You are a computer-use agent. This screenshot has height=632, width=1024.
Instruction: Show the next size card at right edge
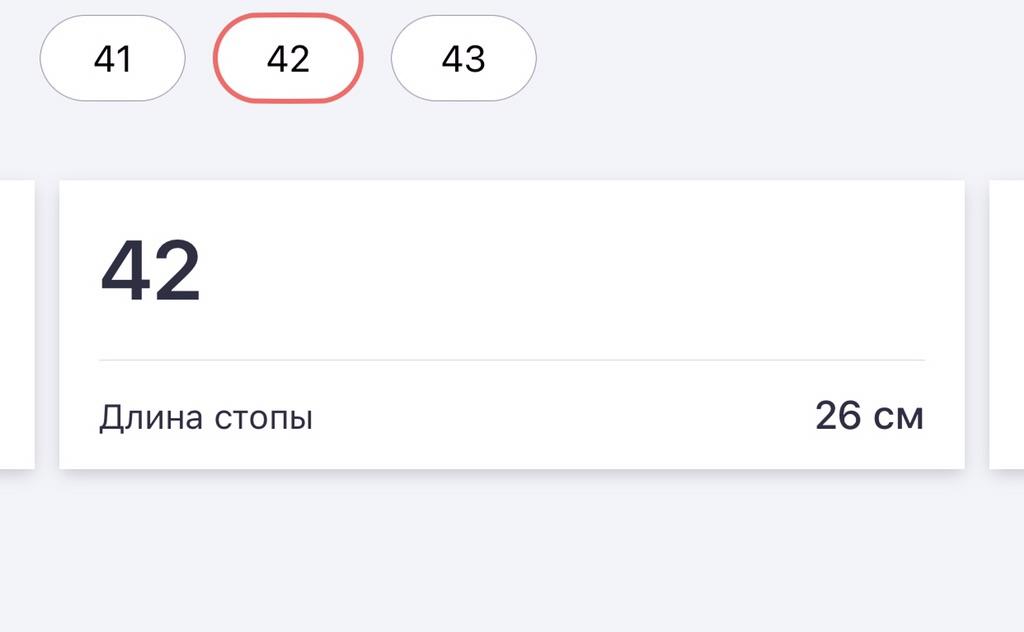pos(1007,324)
